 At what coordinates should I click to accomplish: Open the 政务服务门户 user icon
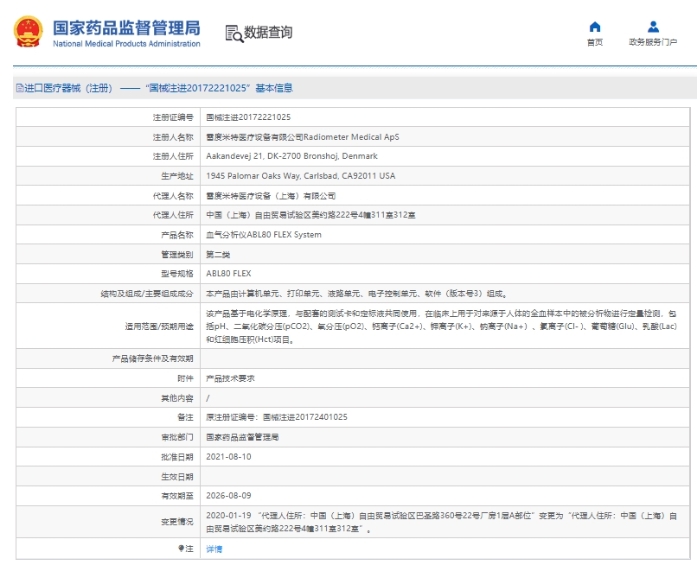coord(653,27)
